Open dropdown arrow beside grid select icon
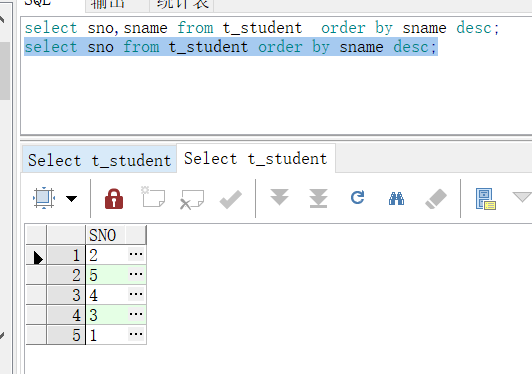 click(71, 199)
